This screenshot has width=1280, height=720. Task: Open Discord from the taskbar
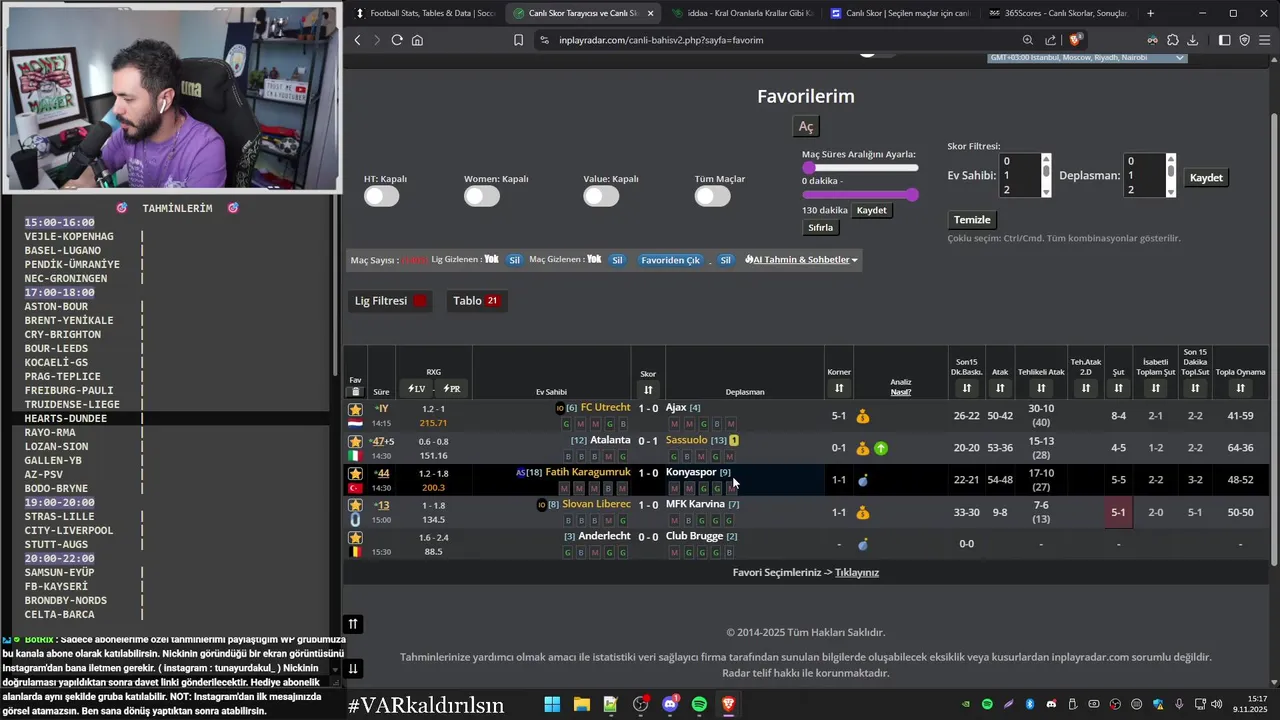670,705
